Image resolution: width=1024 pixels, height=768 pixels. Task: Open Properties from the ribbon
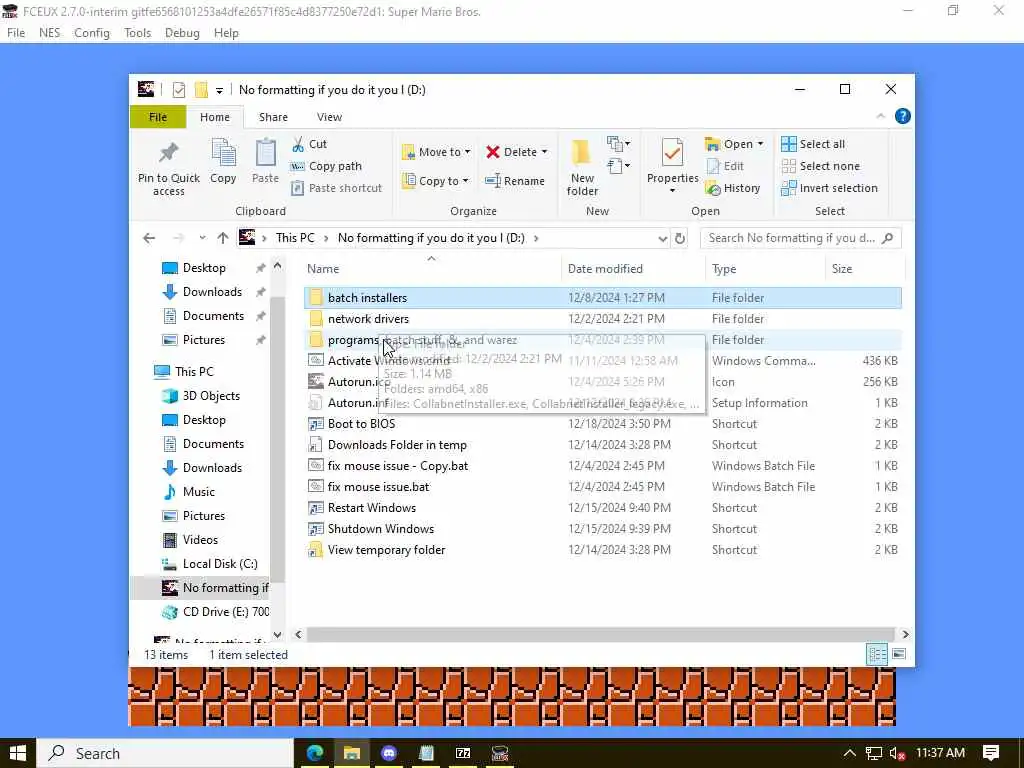(x=673, y=165)
